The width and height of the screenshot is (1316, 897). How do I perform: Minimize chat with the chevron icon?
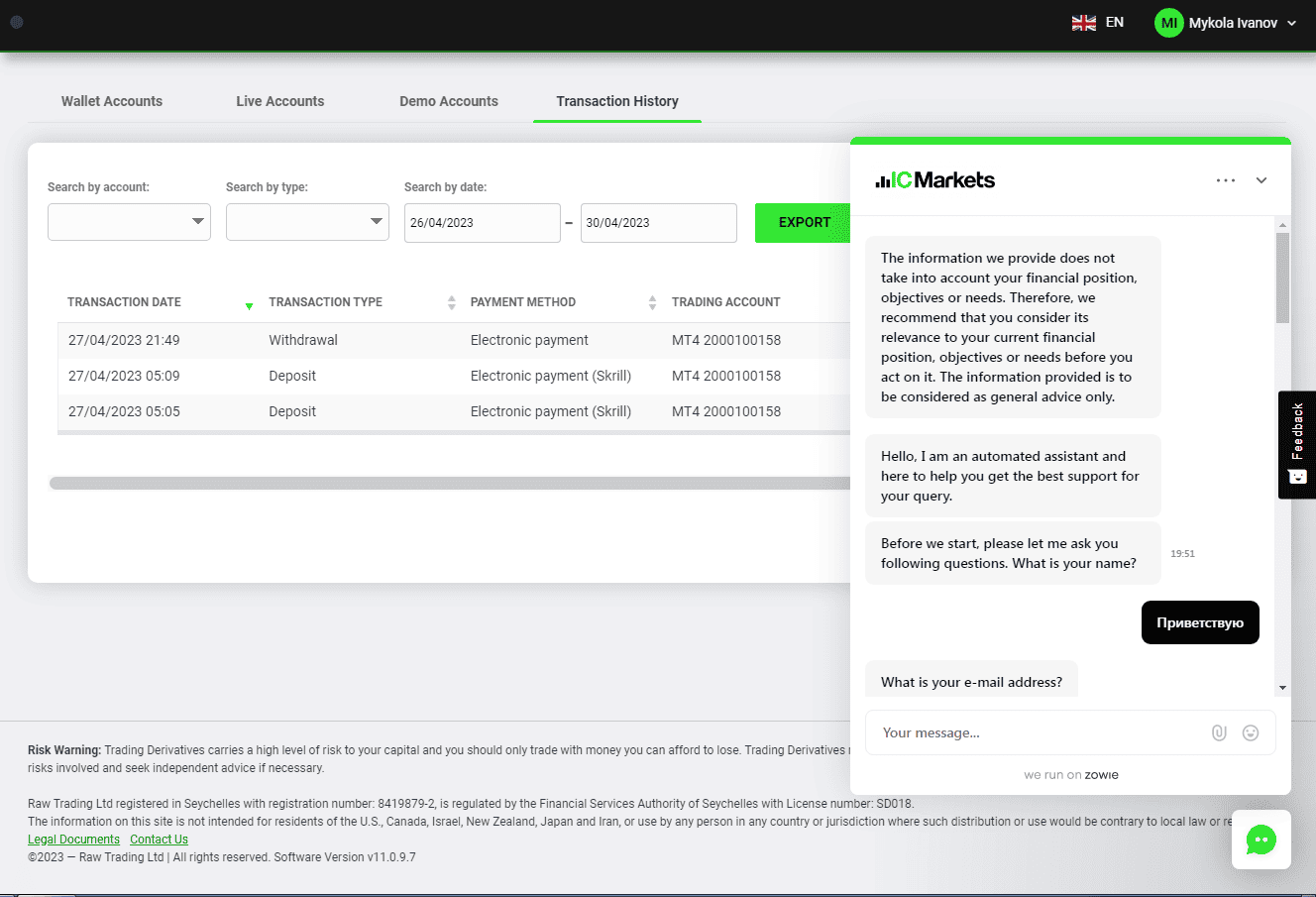pos(1261,180)
